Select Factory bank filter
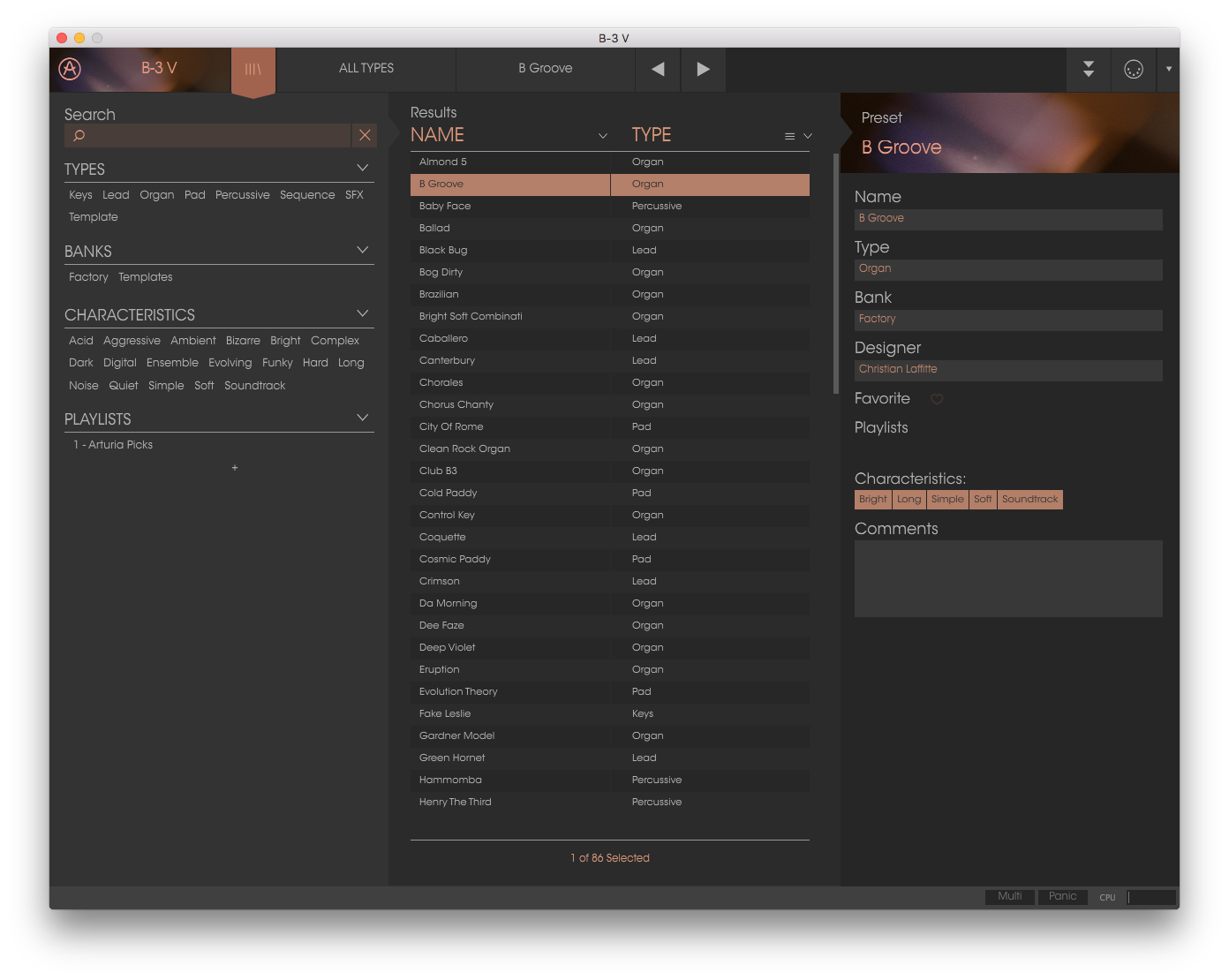The width and height of the screenshot is (1229, 980). (88, 277)
